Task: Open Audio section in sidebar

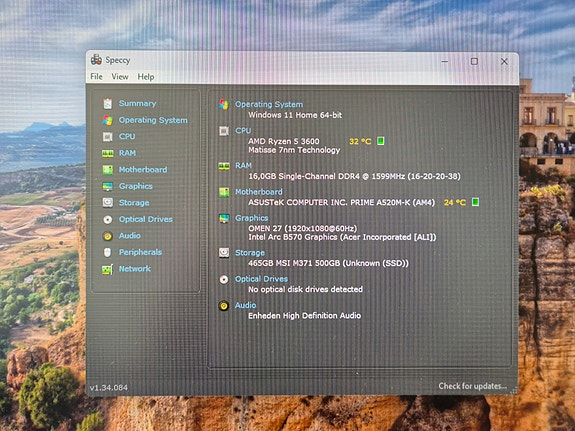Action: 129,235
